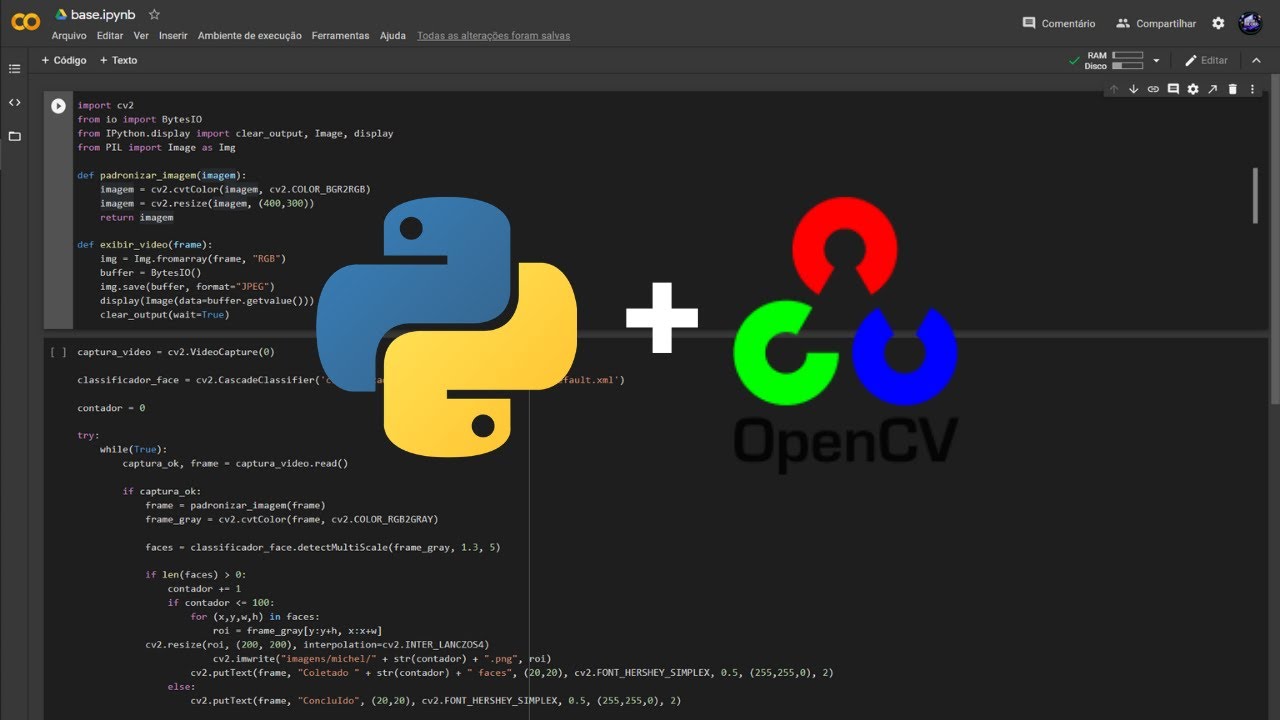Click 'def padronizar_imagem(imagem):' line
The height and width of the screenshot is (720, 1280).
point(161,175)
